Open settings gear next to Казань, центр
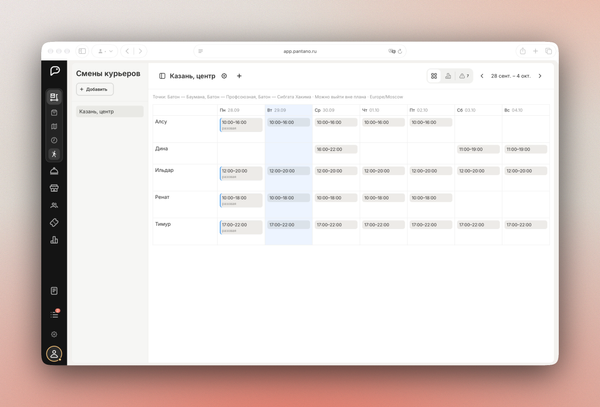Image resolution: width=600 pixels, height=407 pixels. [224, 76]
